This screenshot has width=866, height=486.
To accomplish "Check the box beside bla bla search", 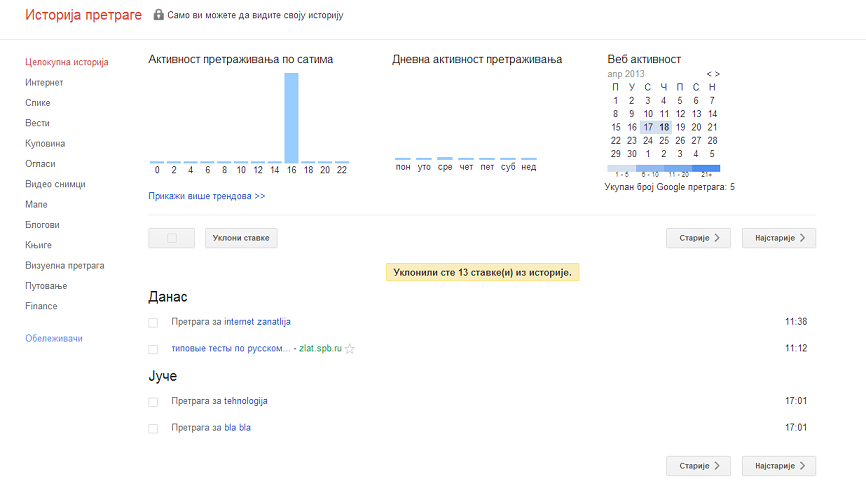I will pos(153,429).
